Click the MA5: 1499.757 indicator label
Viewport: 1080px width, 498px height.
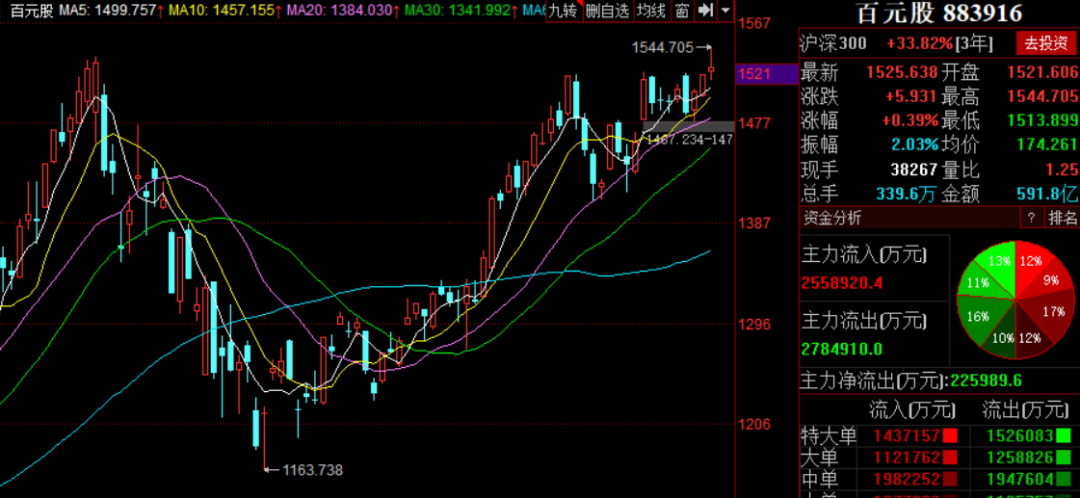pyautogui.click(x=110, y=10)
